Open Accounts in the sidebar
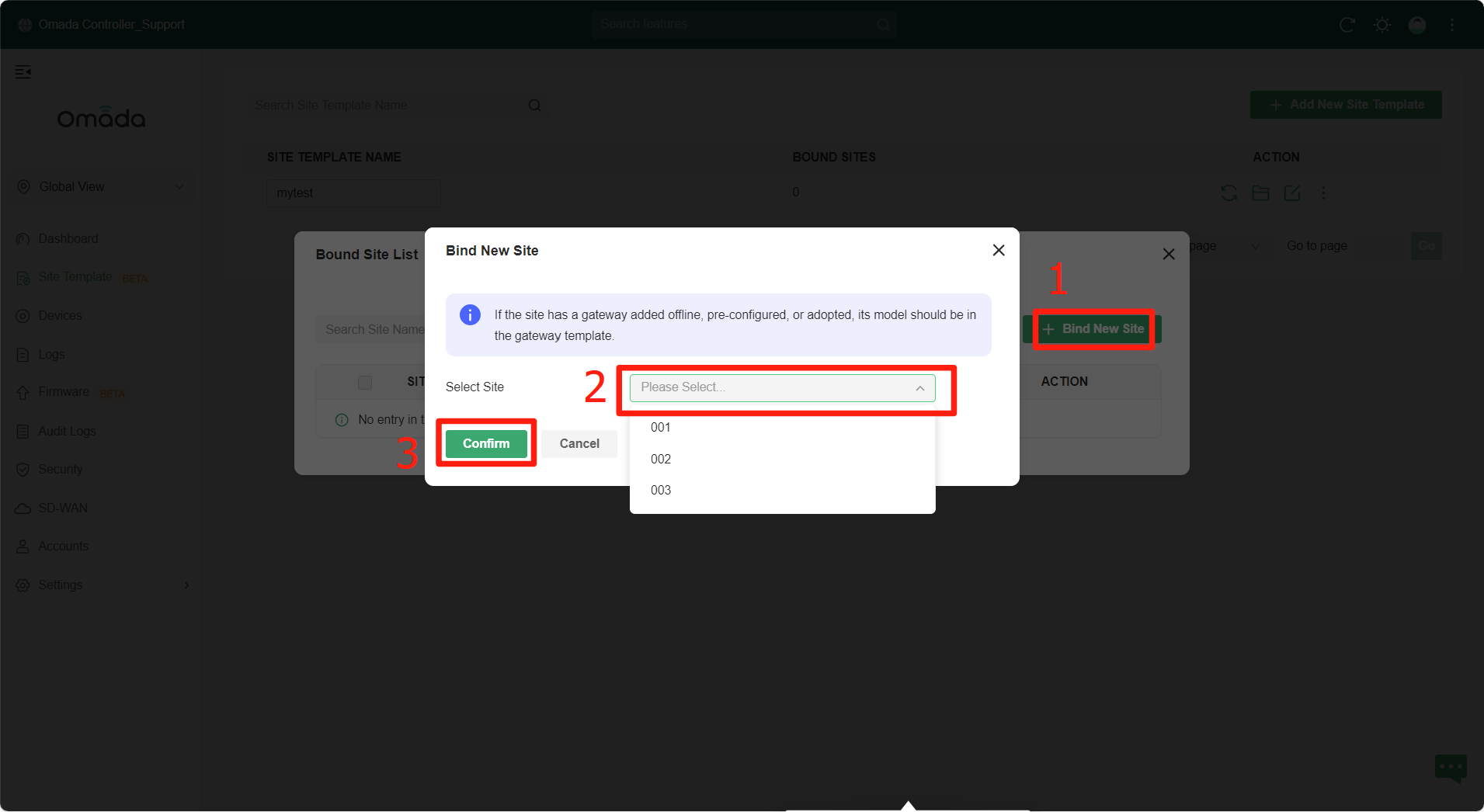 [x=63, y=547]
